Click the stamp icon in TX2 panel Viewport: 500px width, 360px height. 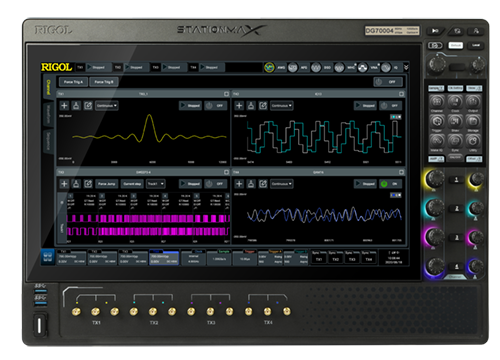(x=251, y=106)
